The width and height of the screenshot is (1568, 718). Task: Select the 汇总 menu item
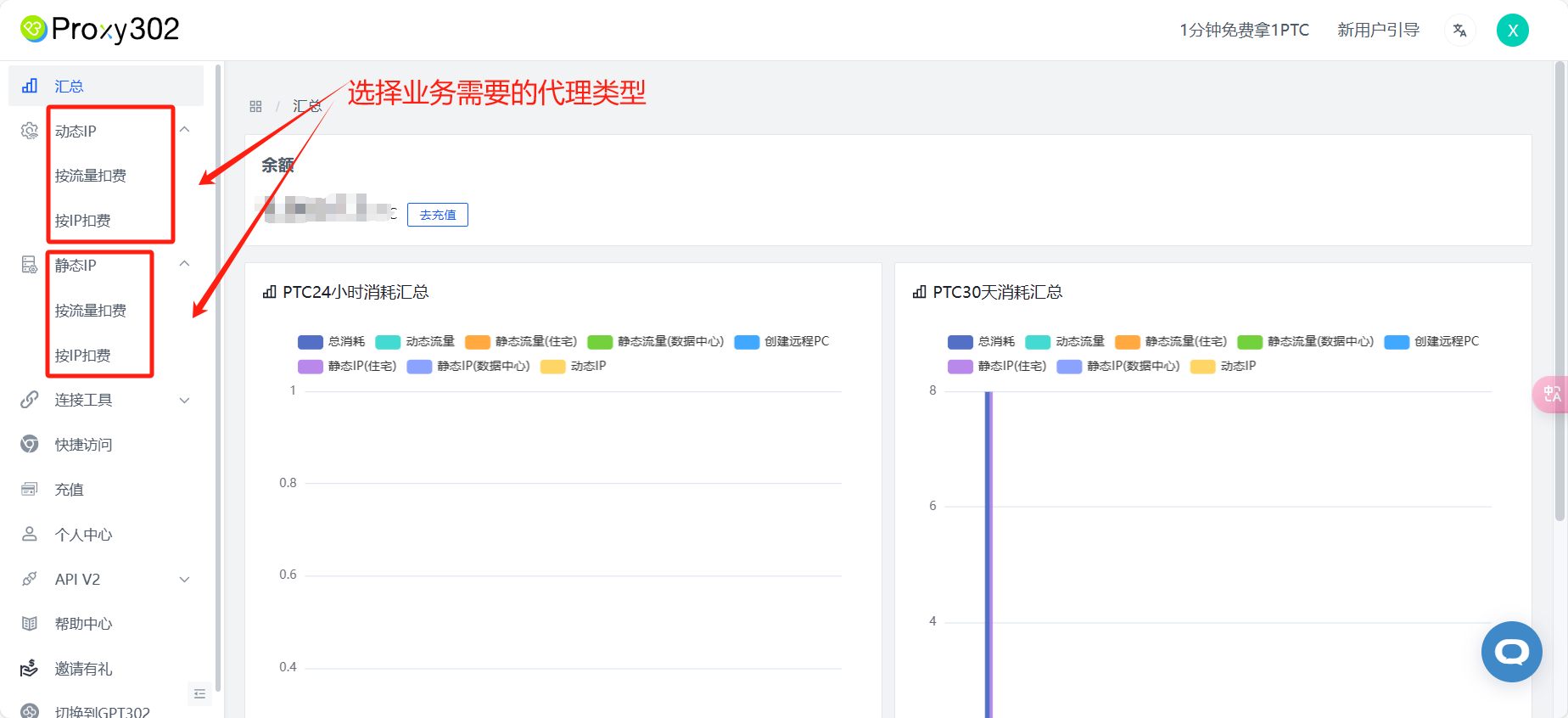click(106, 86)
